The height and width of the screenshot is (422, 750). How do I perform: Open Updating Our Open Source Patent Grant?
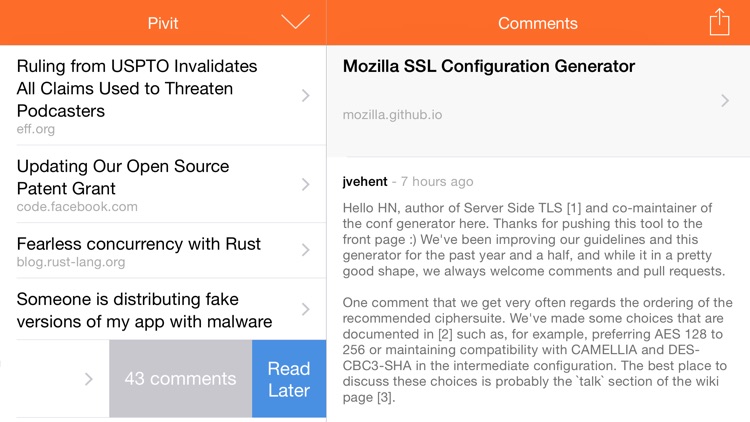click(x=123, y=177)
